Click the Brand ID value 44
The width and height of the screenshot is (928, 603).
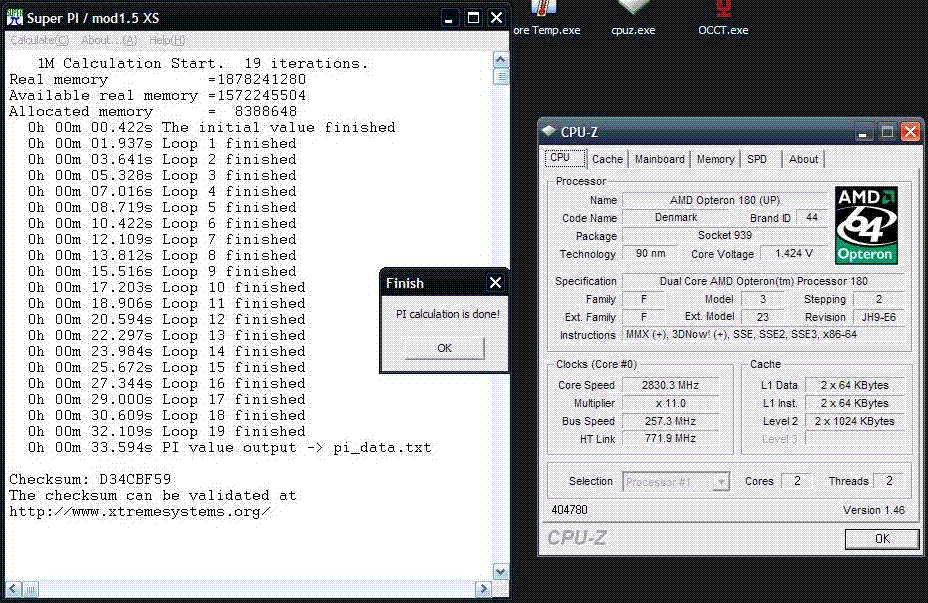[811, 217]
